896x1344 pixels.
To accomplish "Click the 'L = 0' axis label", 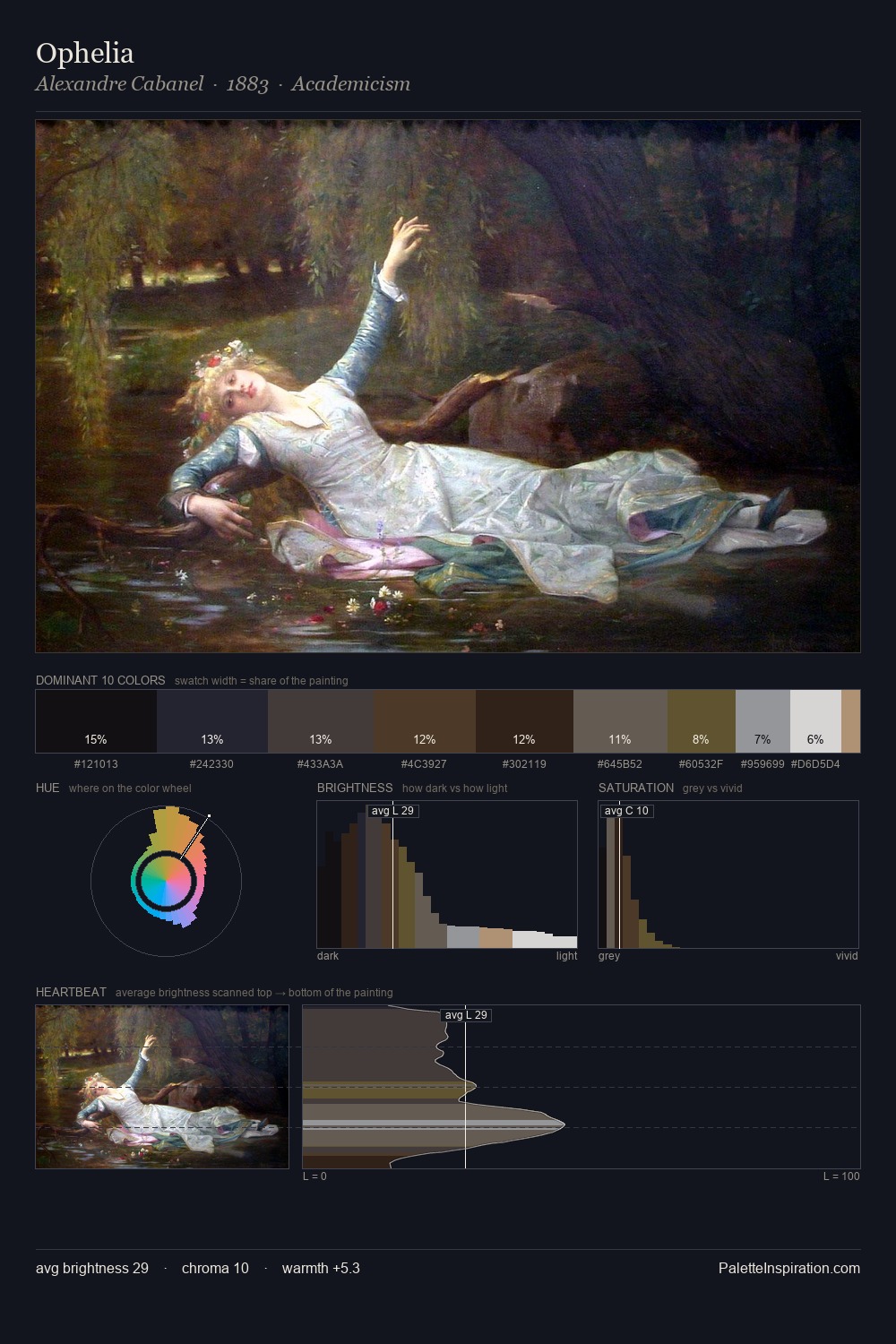I will pos(314,1176).
